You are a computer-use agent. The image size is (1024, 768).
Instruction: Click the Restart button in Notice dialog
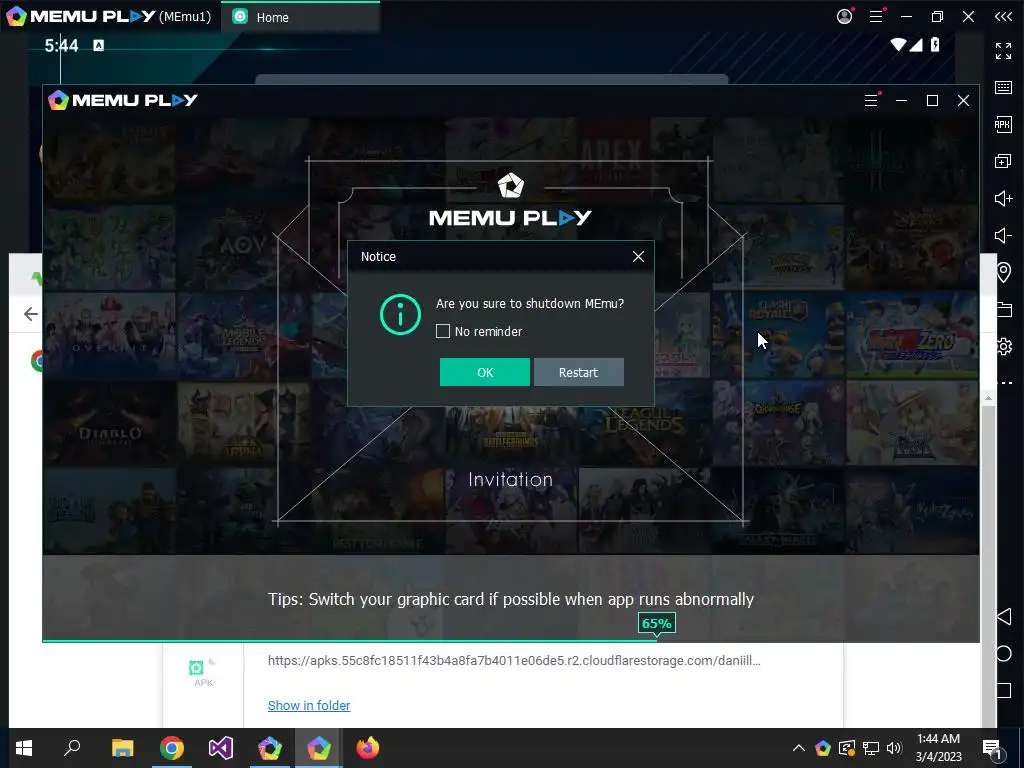coord(579,372)
